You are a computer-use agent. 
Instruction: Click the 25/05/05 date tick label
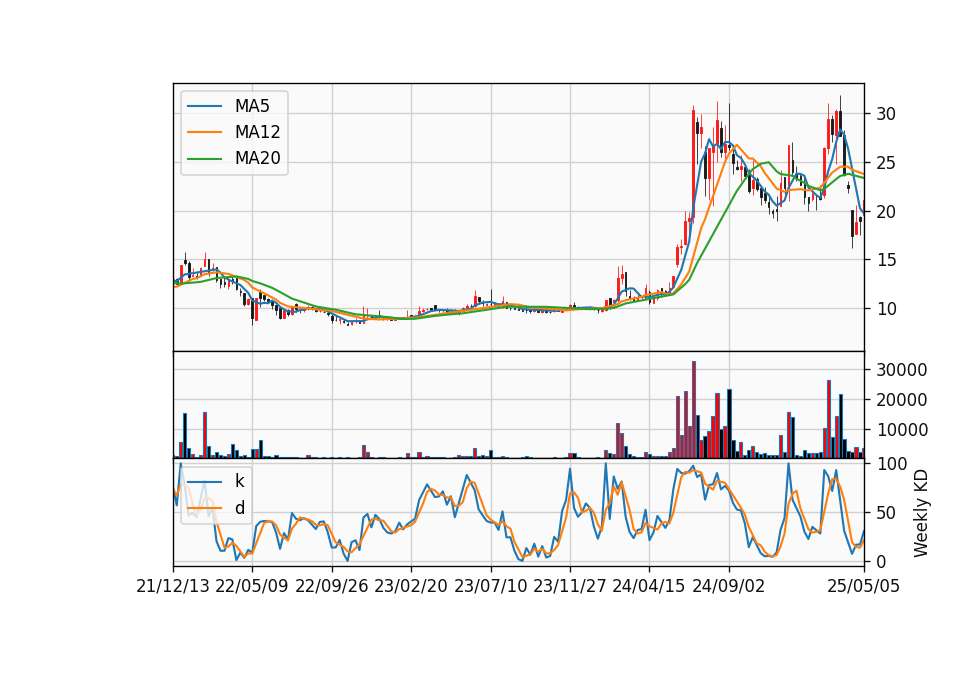click(864, 587)
